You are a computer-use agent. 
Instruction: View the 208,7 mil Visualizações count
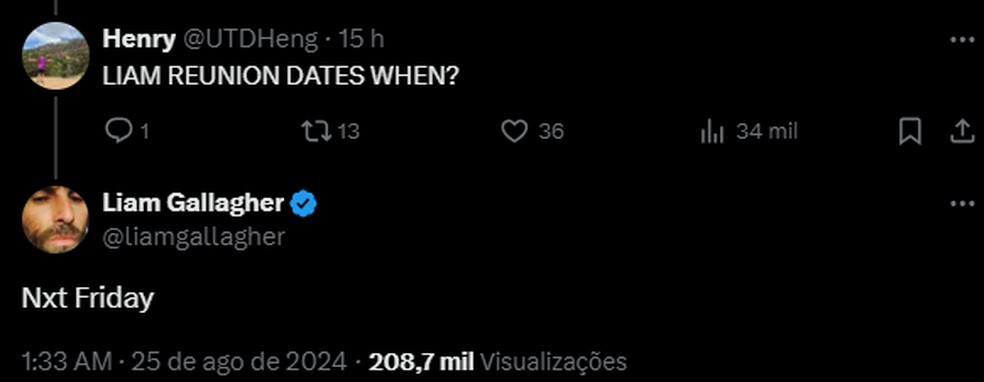click(498, 362)
